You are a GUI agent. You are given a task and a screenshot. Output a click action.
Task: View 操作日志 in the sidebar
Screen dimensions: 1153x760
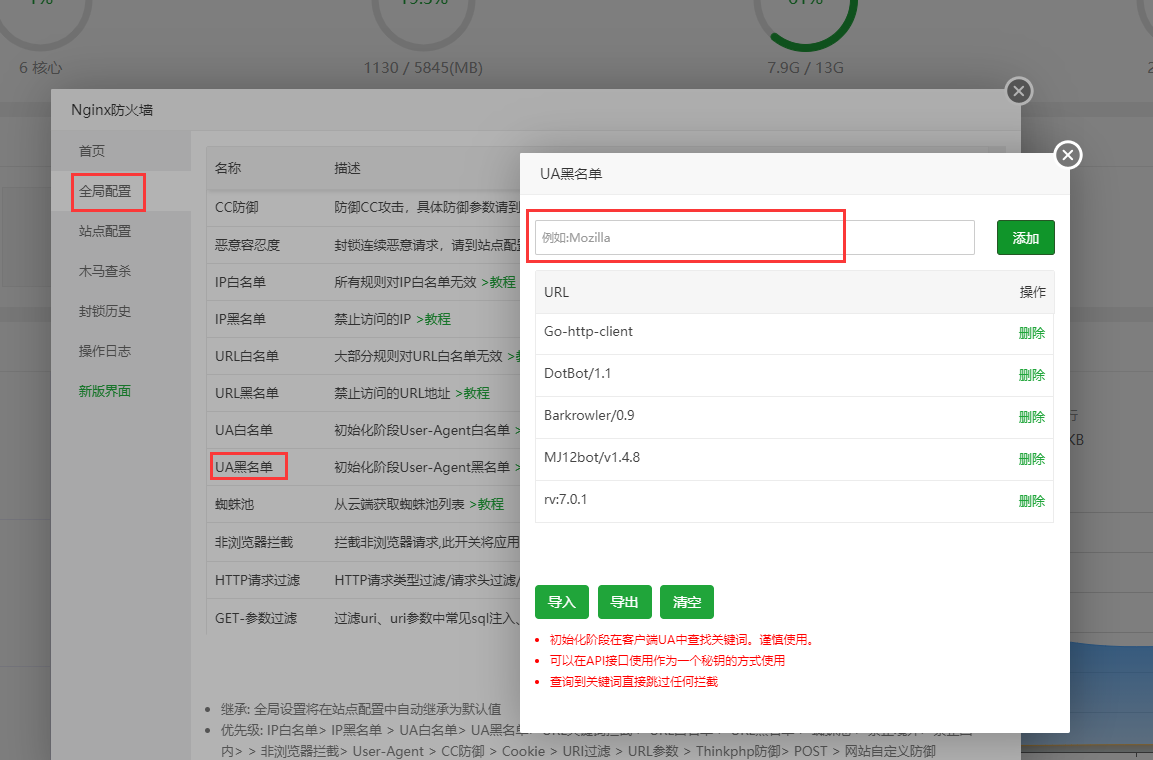pyautogui.click(x=105, y=351)
